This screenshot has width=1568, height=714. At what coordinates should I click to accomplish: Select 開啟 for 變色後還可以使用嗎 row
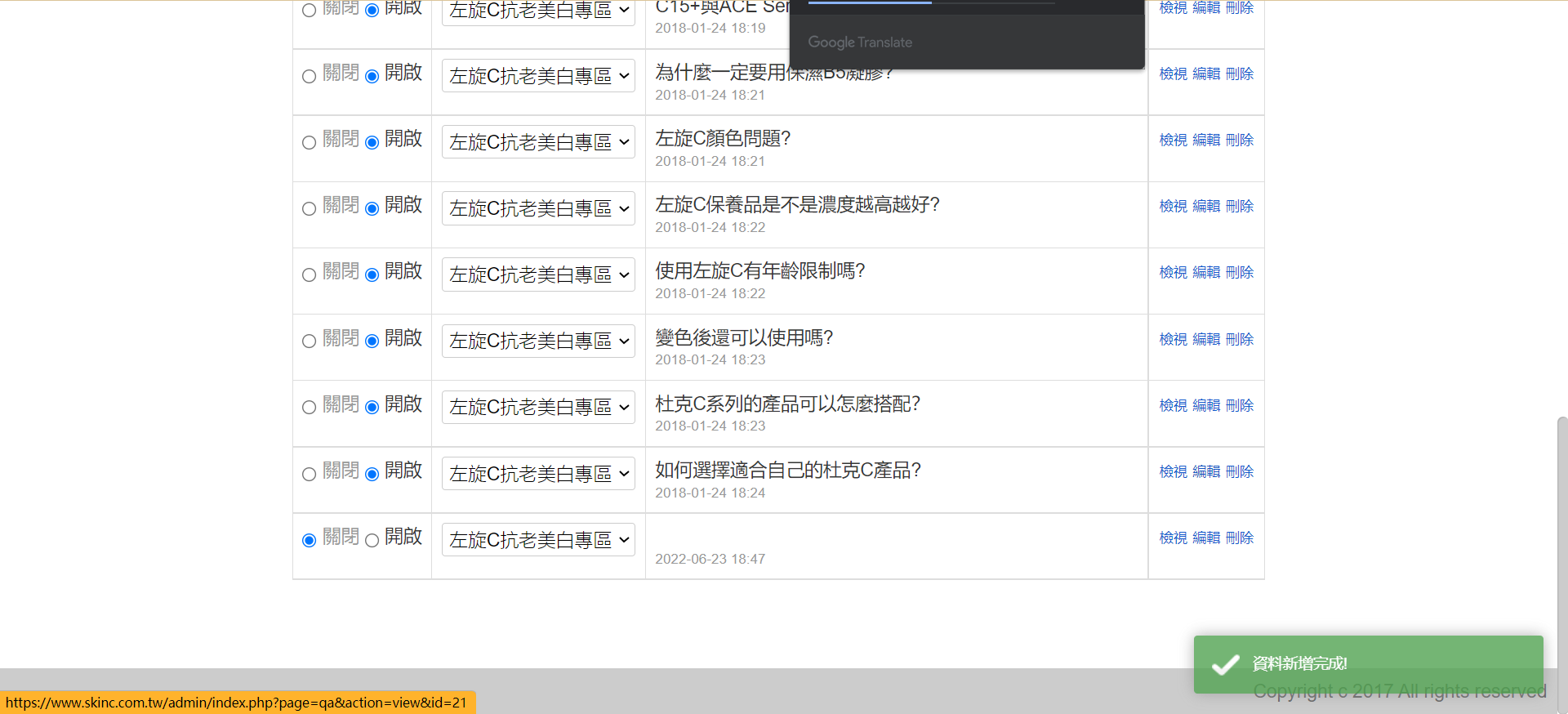click(x=372, y=341)
